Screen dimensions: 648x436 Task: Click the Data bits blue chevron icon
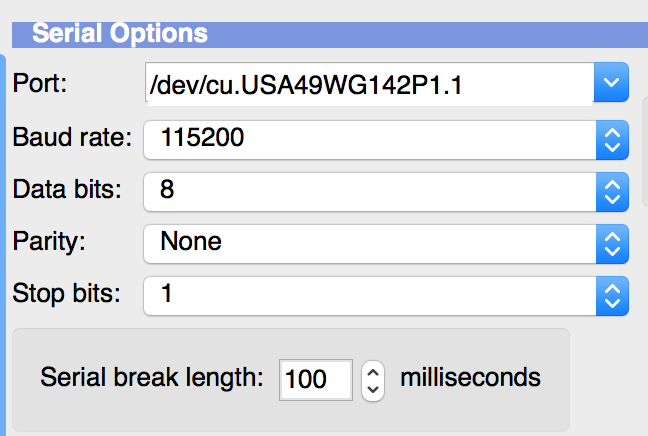611,190
